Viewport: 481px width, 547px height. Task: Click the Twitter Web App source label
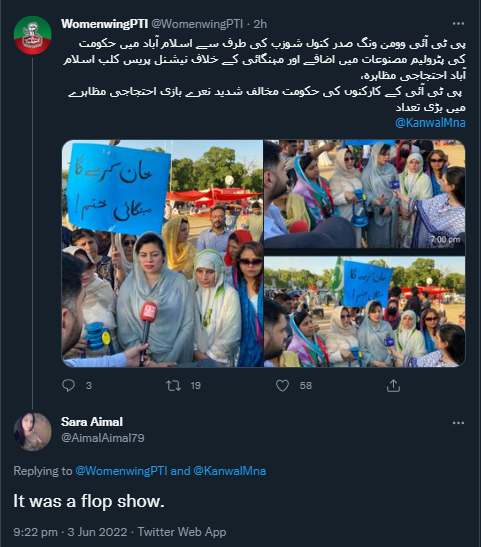(x=182, y=532)
